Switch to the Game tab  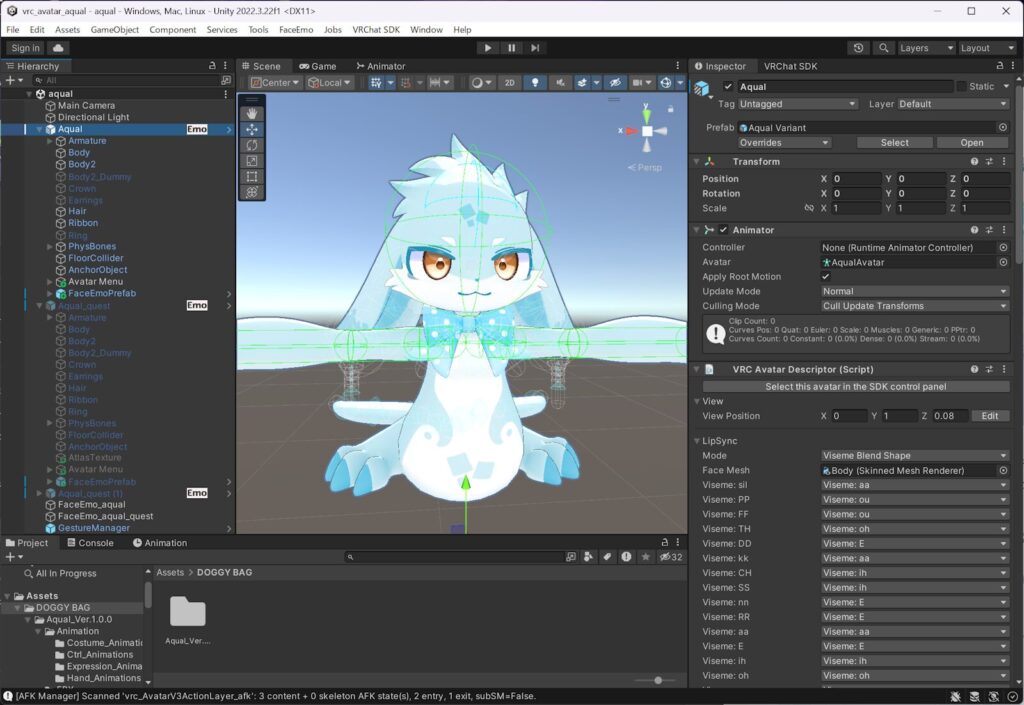click(318, 66)
